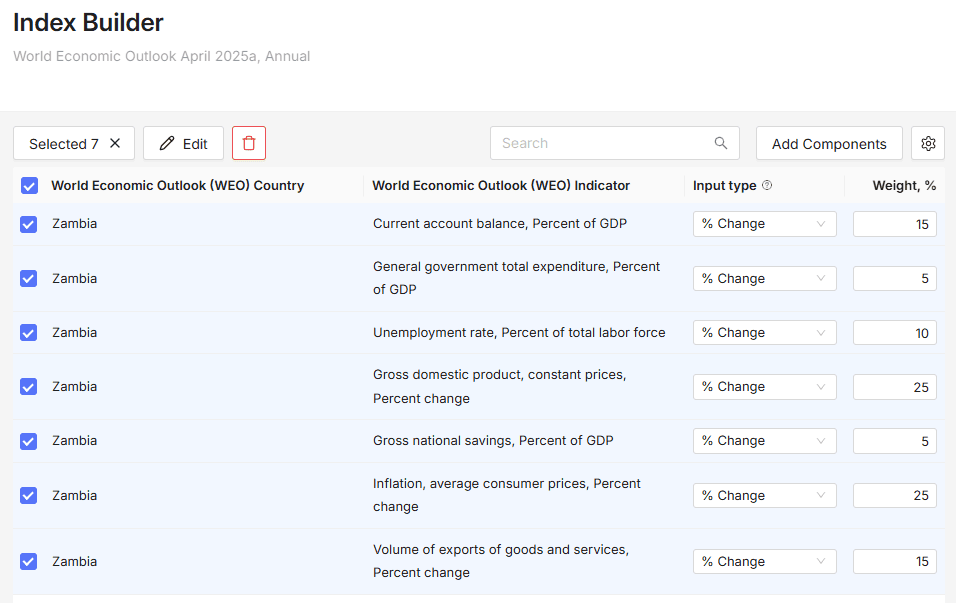Click the Edit button
Screen dimensions: 956x603
(x=184, y=143)
